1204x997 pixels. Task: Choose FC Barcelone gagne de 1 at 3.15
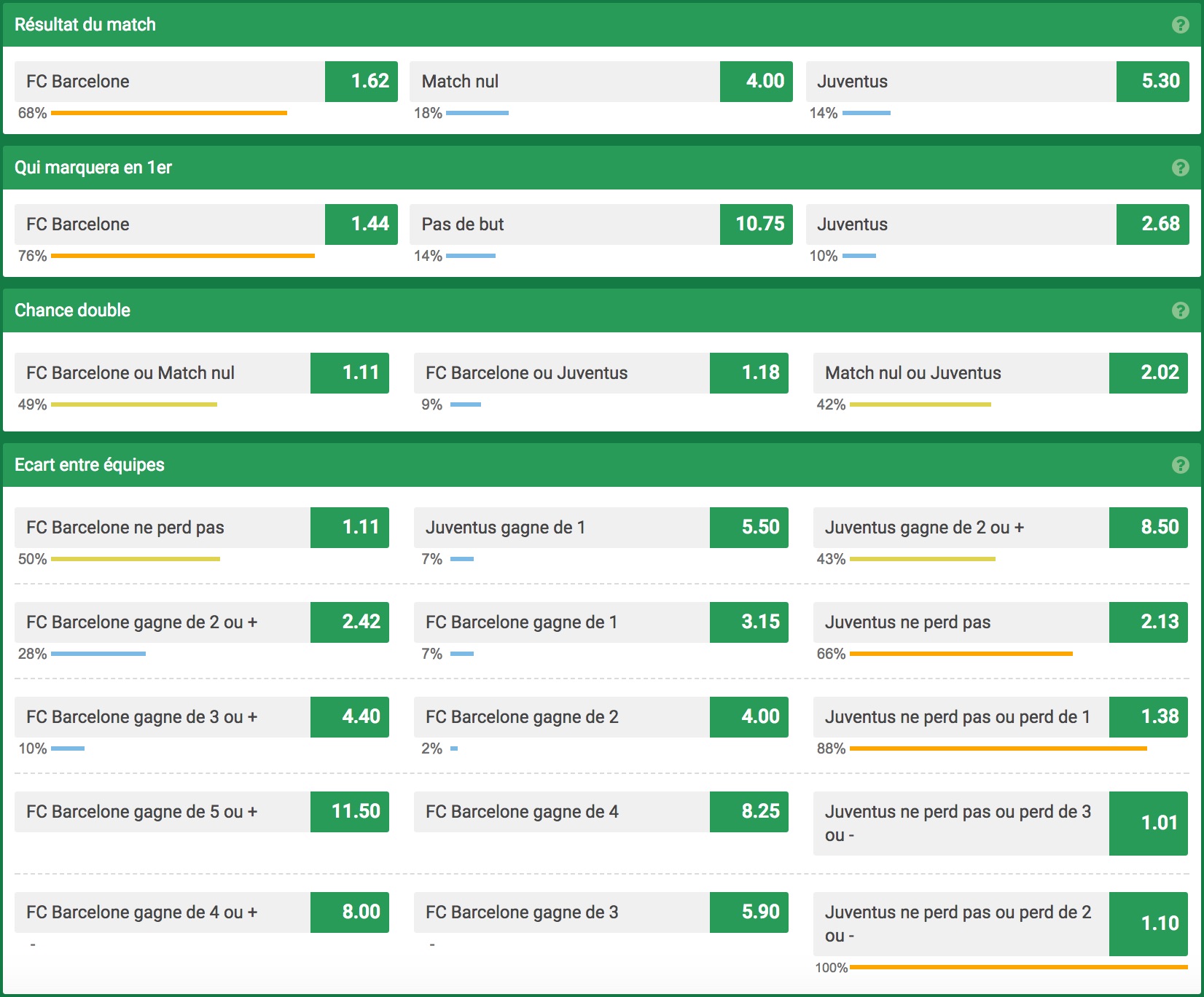[x=601, y=622]
